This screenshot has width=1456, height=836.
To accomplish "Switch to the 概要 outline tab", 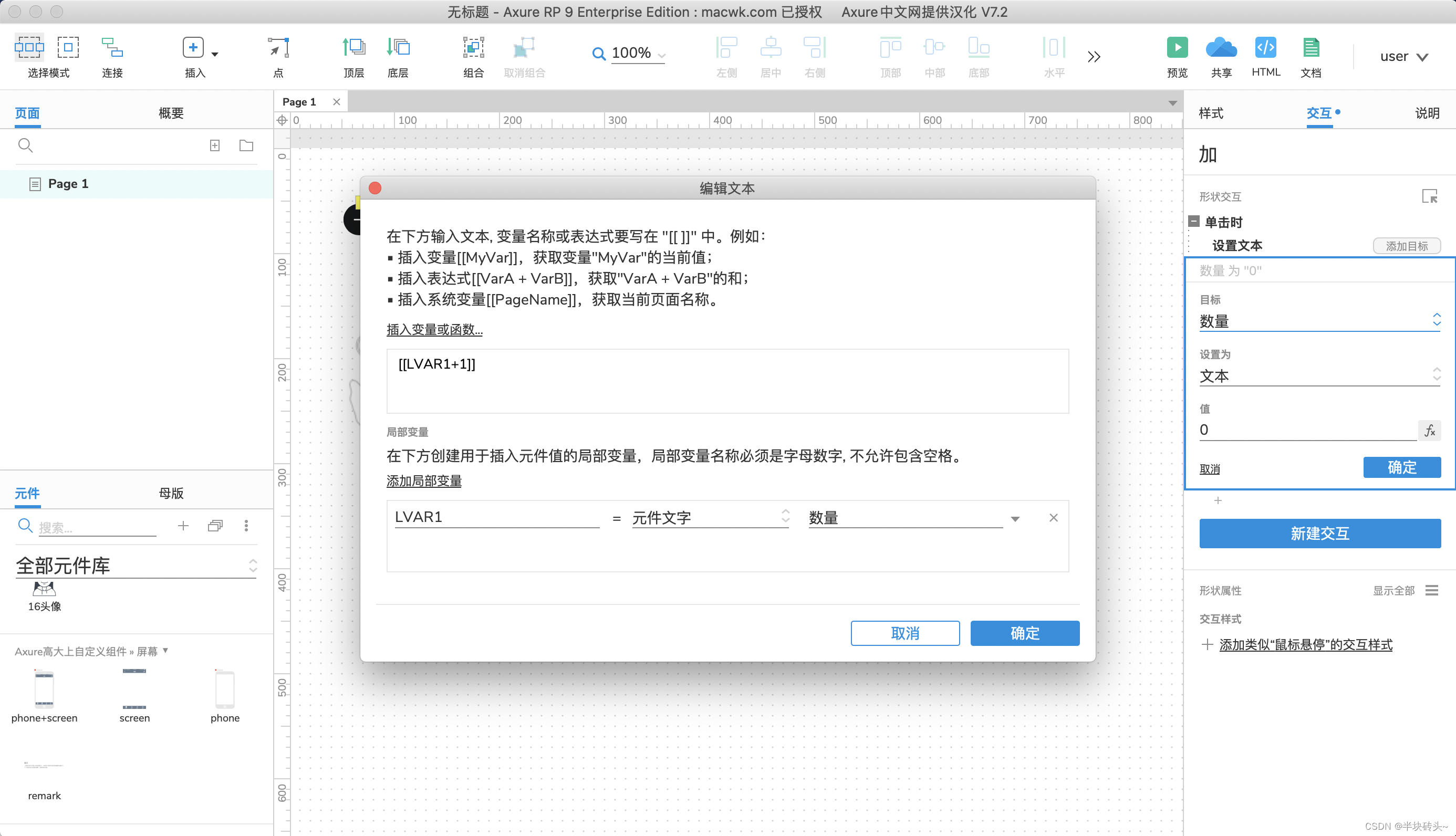I will coord(171,113).
